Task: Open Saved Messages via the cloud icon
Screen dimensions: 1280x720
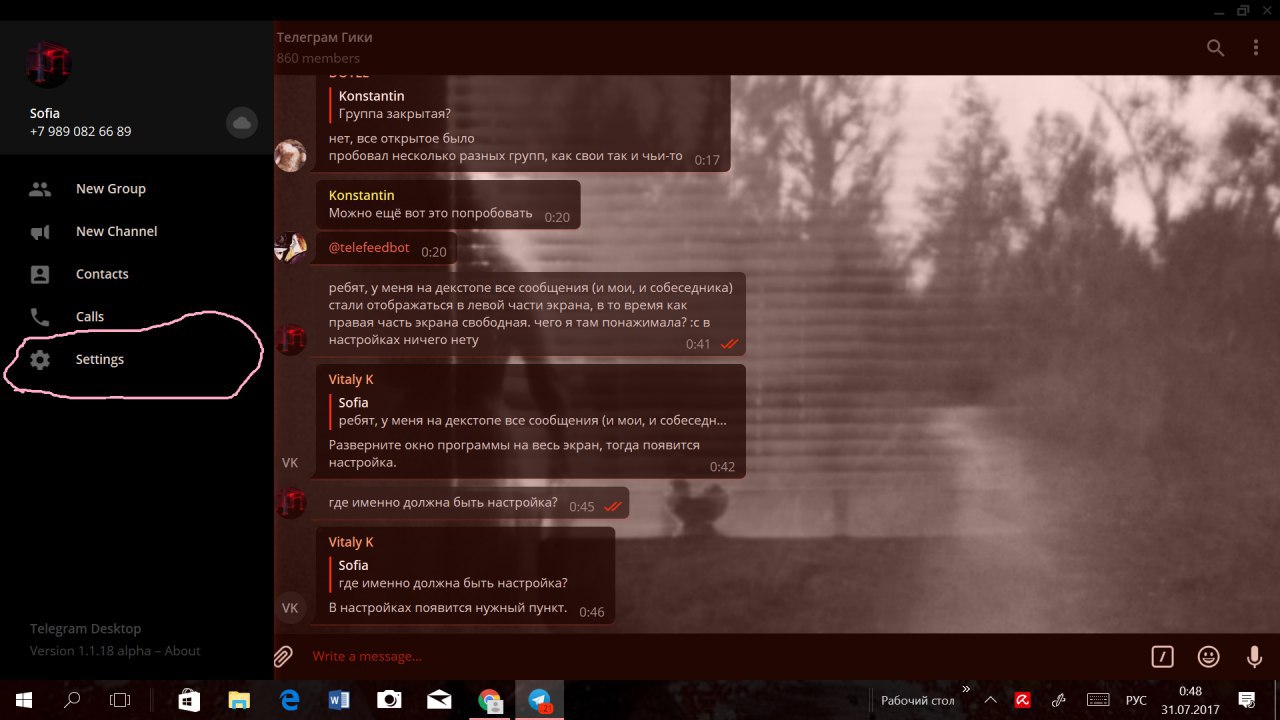Action: tap(241, 123)
